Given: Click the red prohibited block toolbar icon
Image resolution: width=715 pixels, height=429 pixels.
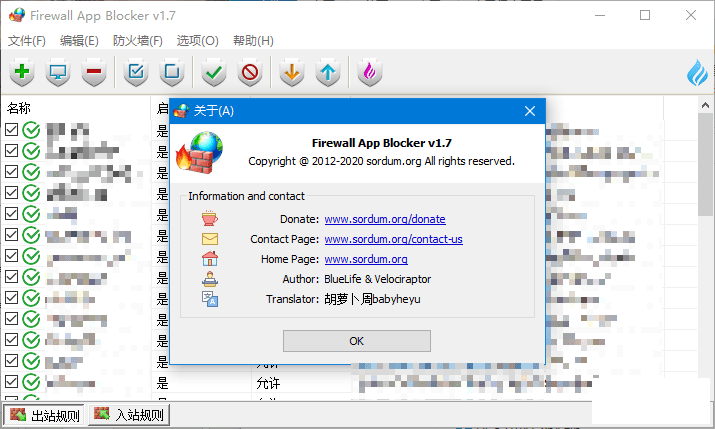Looking at the screenshot, I should pyautogui.click(x=250, y=72).
